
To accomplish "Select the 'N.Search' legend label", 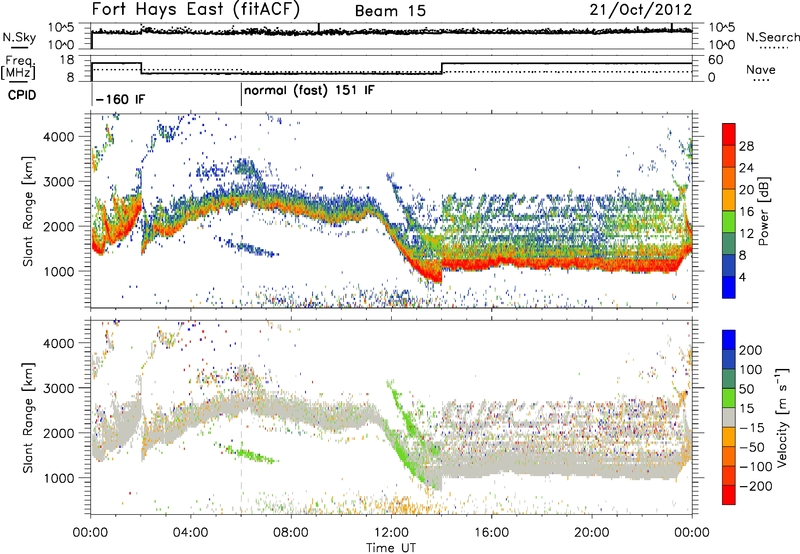I will coord(772,37).
